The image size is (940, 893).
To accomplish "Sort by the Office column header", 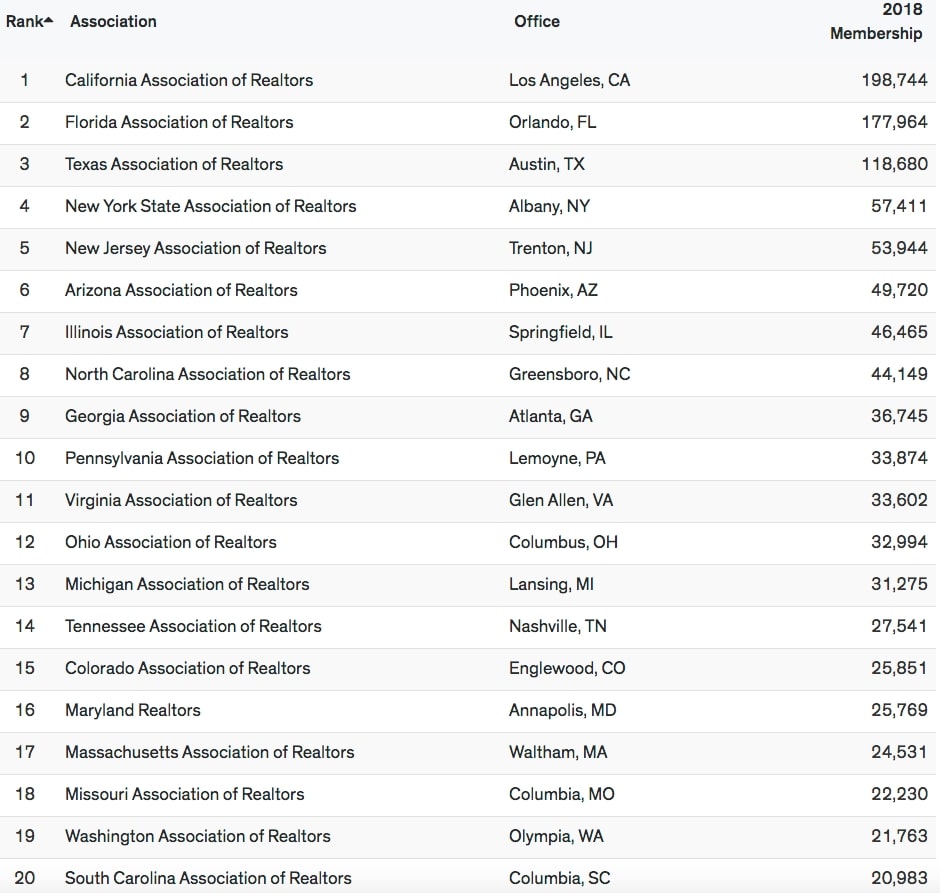I will pyautogui.click(x=537, y=22).
